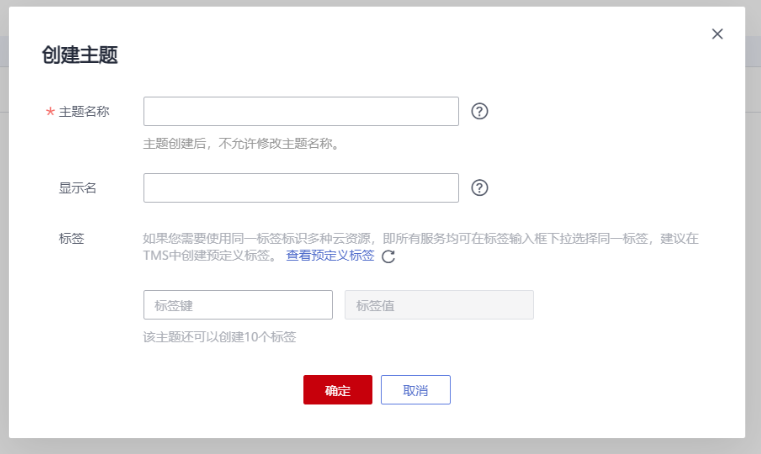The width and height of the screenshot is (761, 454).
Task: Click the 创建主题 dialog title
Action: (x=80, y=56)
